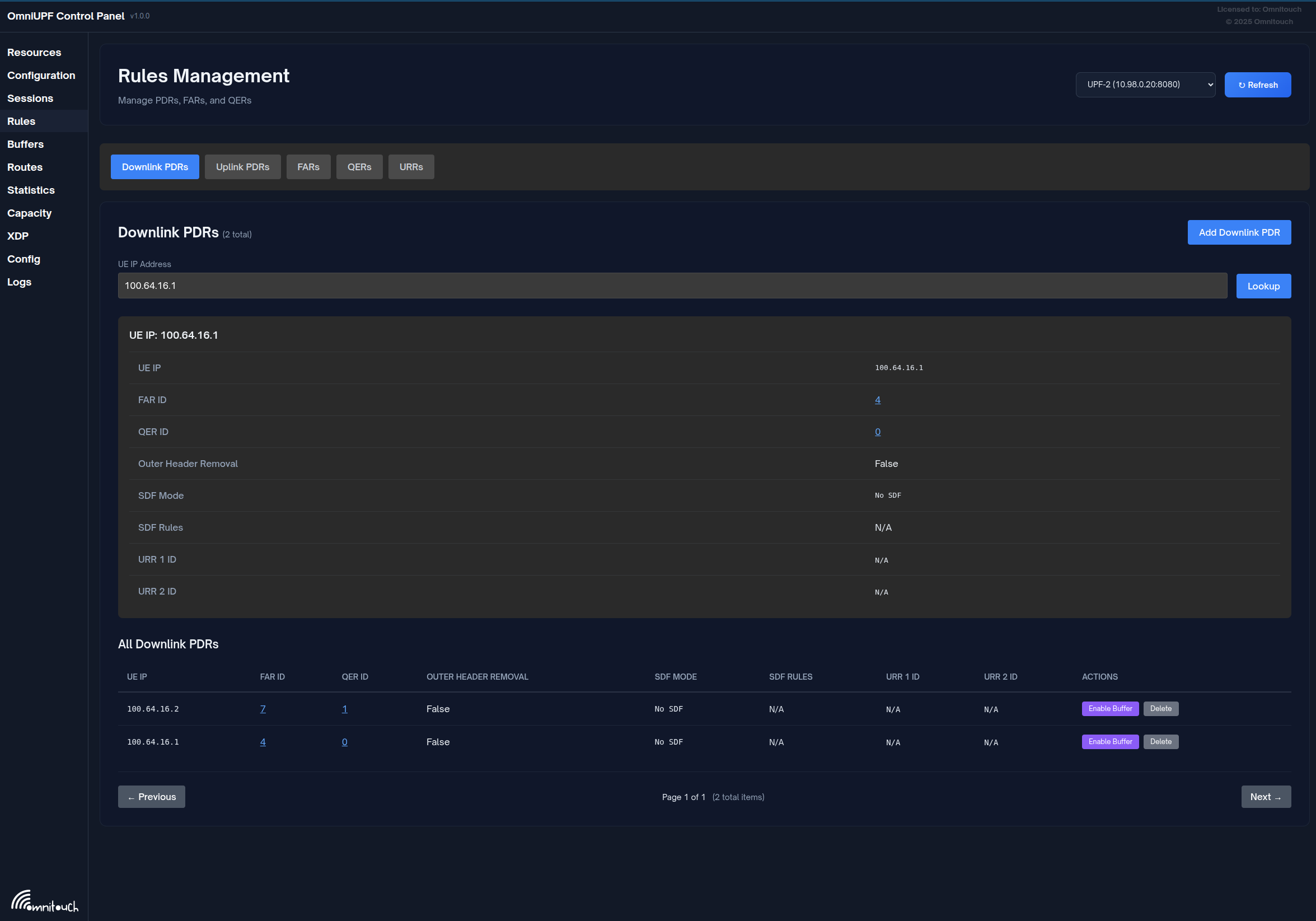
Task: Select the 100.64.16.1 table UE IP cell
Action: 153,742
